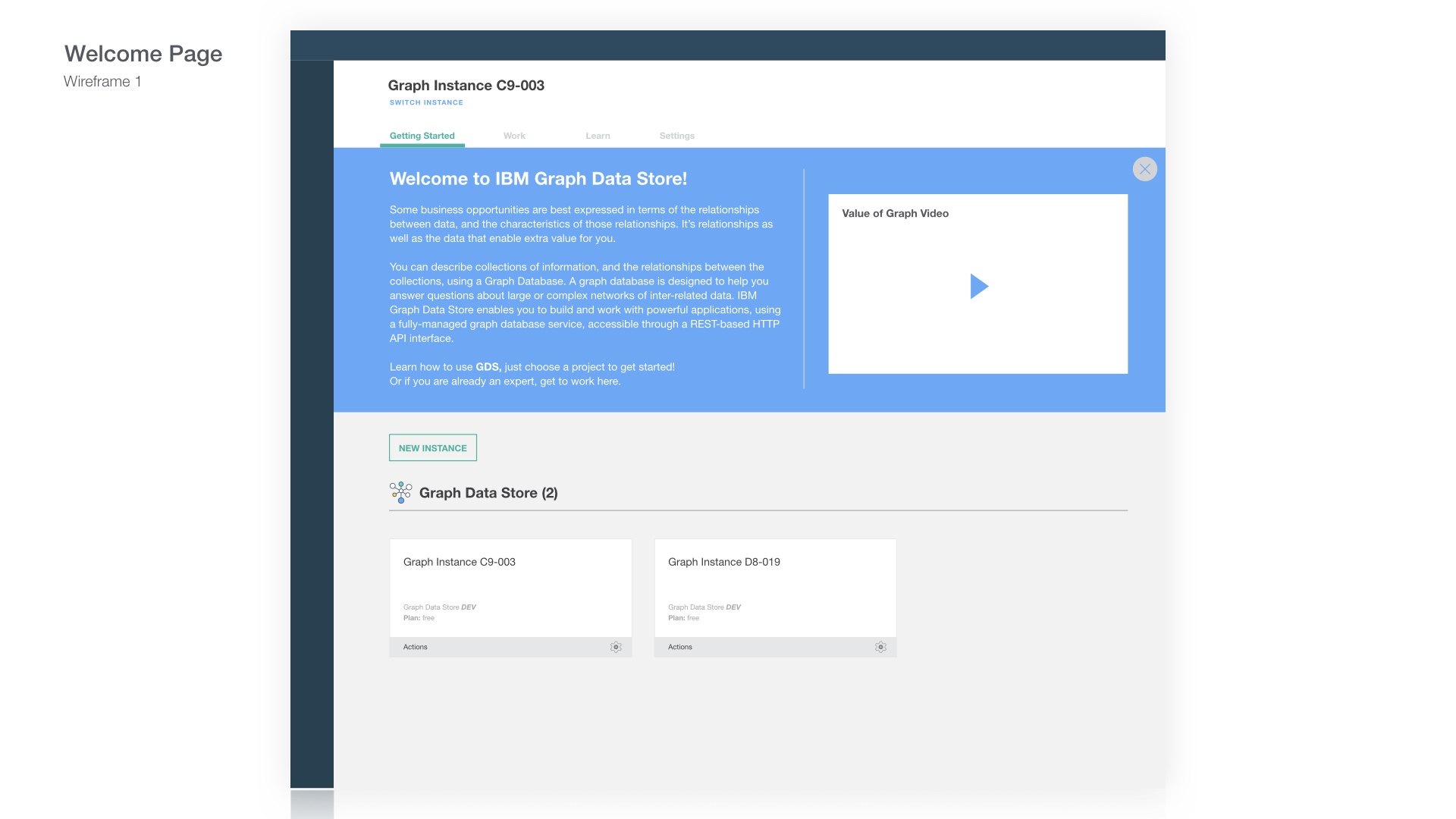Click the Wireframe 1 subtitle label
This screenshot has height=819, width=1456.
coord(102,82)
